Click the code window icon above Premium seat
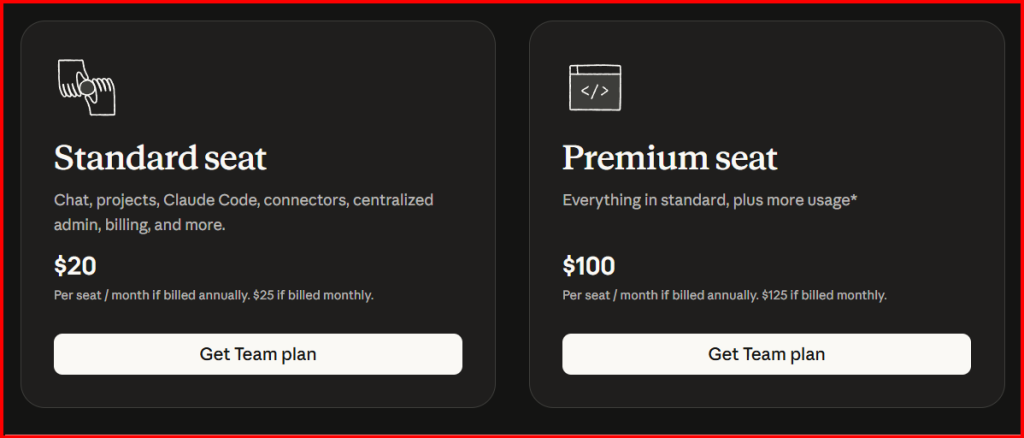The image size is (1024, 438). [x=595, y=89]
